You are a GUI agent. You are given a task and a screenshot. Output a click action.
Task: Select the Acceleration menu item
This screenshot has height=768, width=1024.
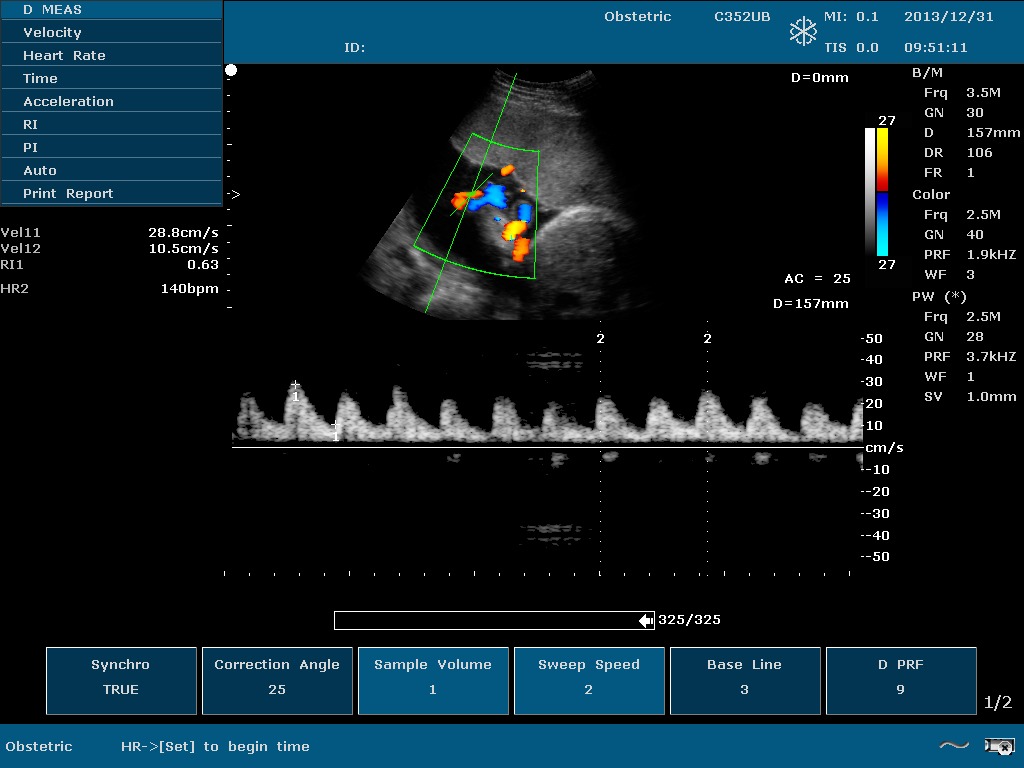pos(110,102)
